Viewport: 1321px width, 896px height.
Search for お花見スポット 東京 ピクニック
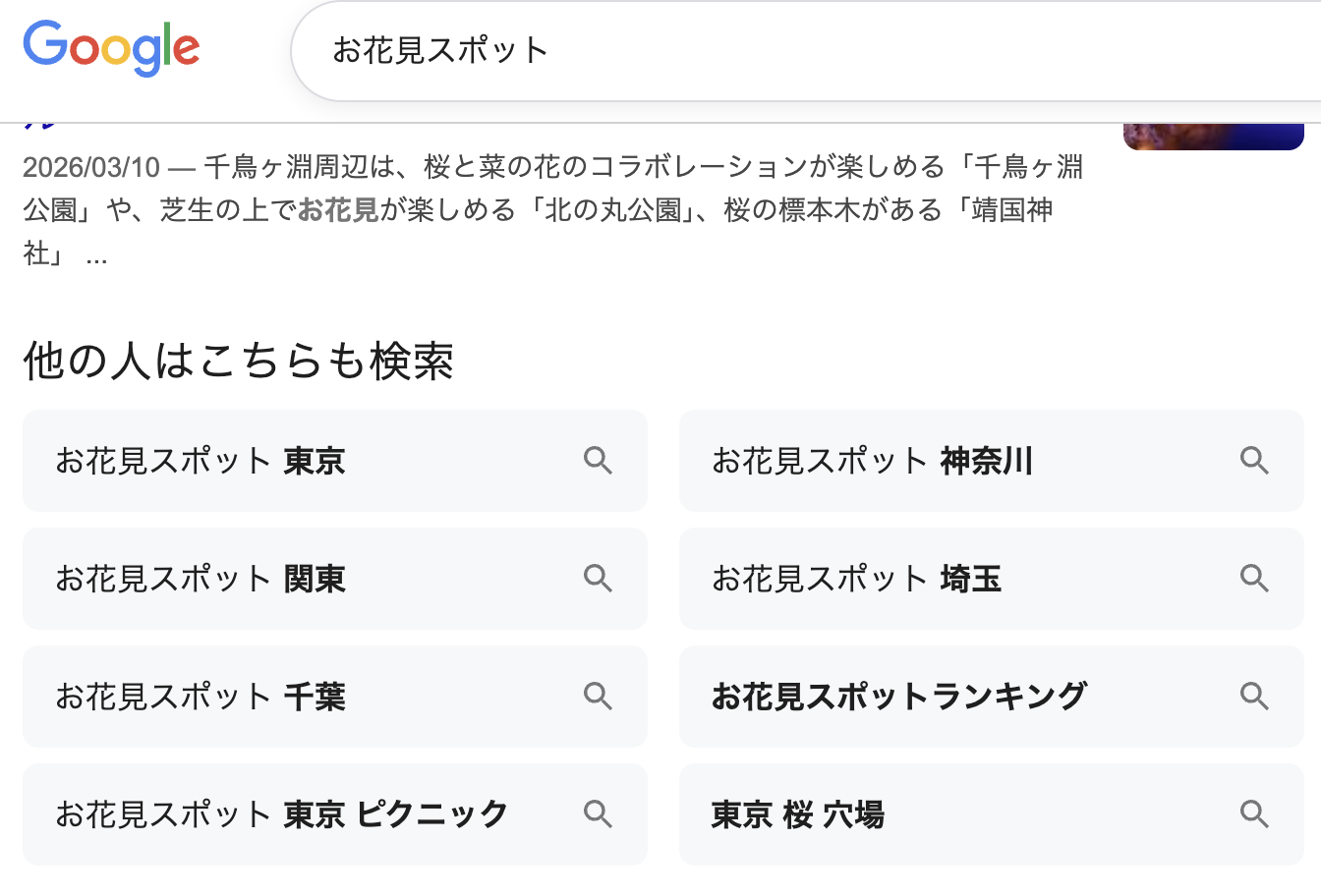[285, 814]
